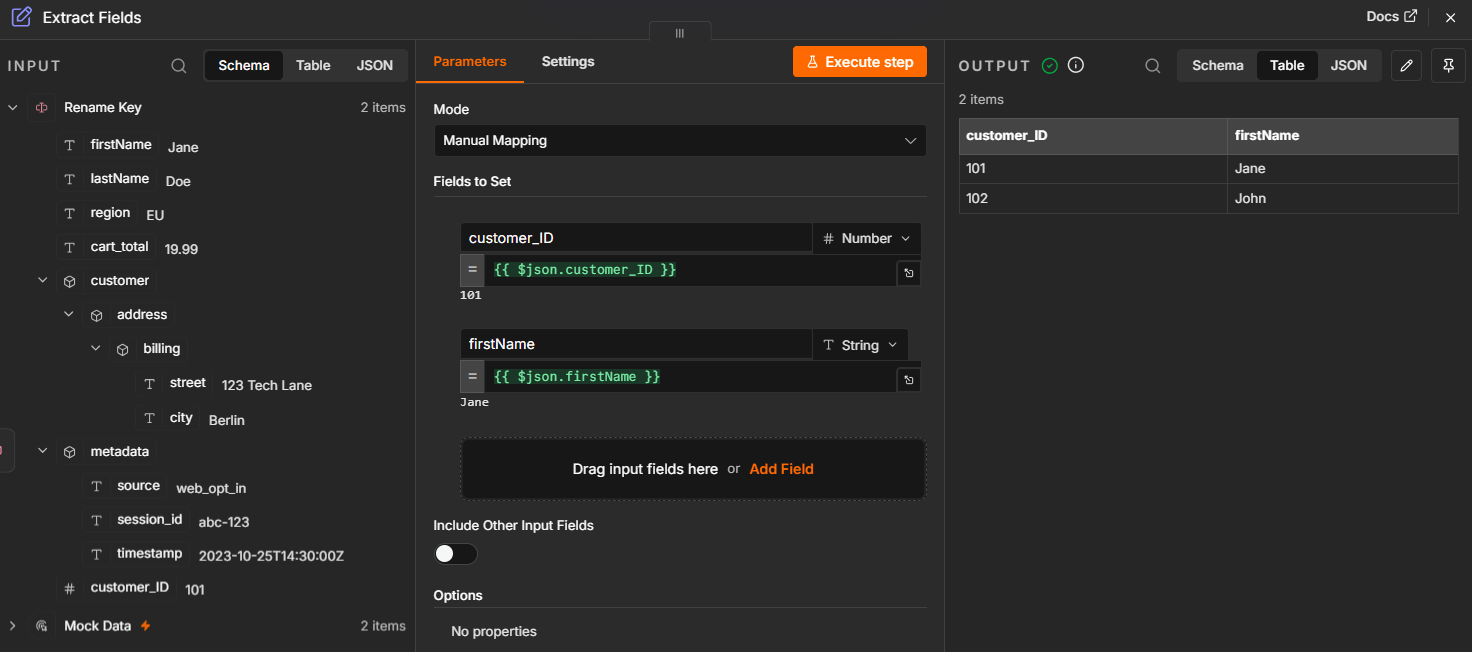This screenshot has height=652, width=1472.
Task: Click the customer object cube icon
Action: tap(69, 282)
